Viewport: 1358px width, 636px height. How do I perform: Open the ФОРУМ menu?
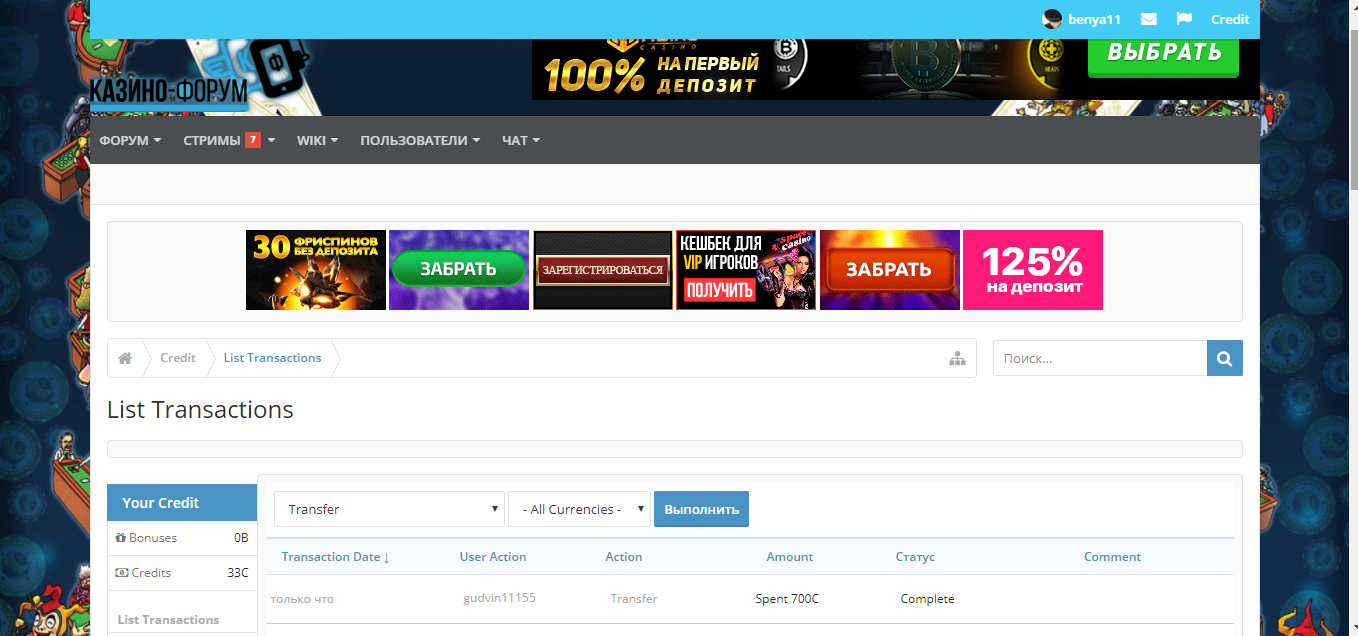click(129, 140)
